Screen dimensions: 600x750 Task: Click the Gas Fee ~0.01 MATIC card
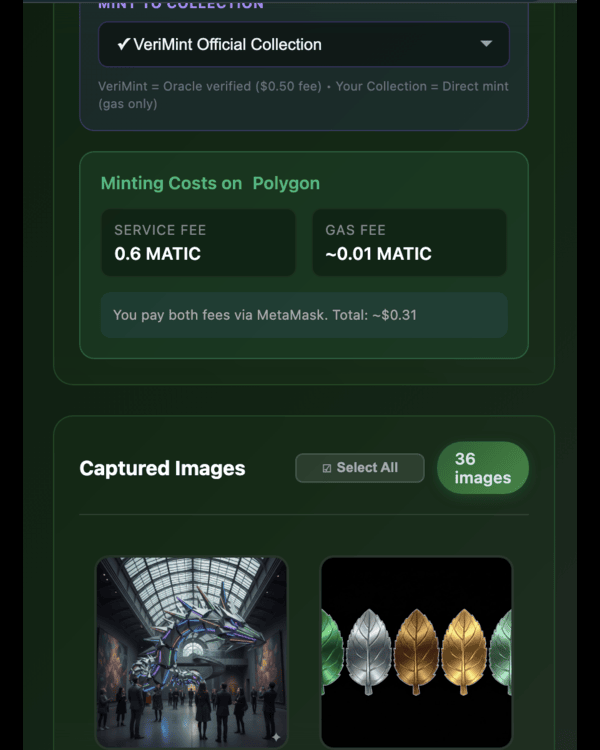coord(410,243)
